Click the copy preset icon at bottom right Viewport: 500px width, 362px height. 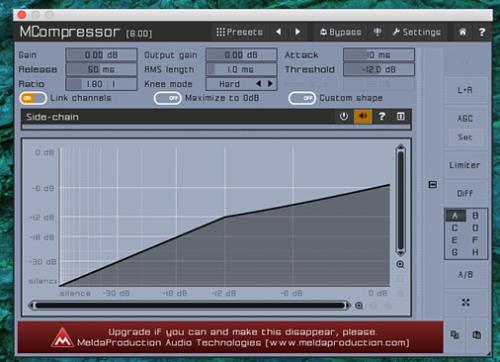coord(455,335)
